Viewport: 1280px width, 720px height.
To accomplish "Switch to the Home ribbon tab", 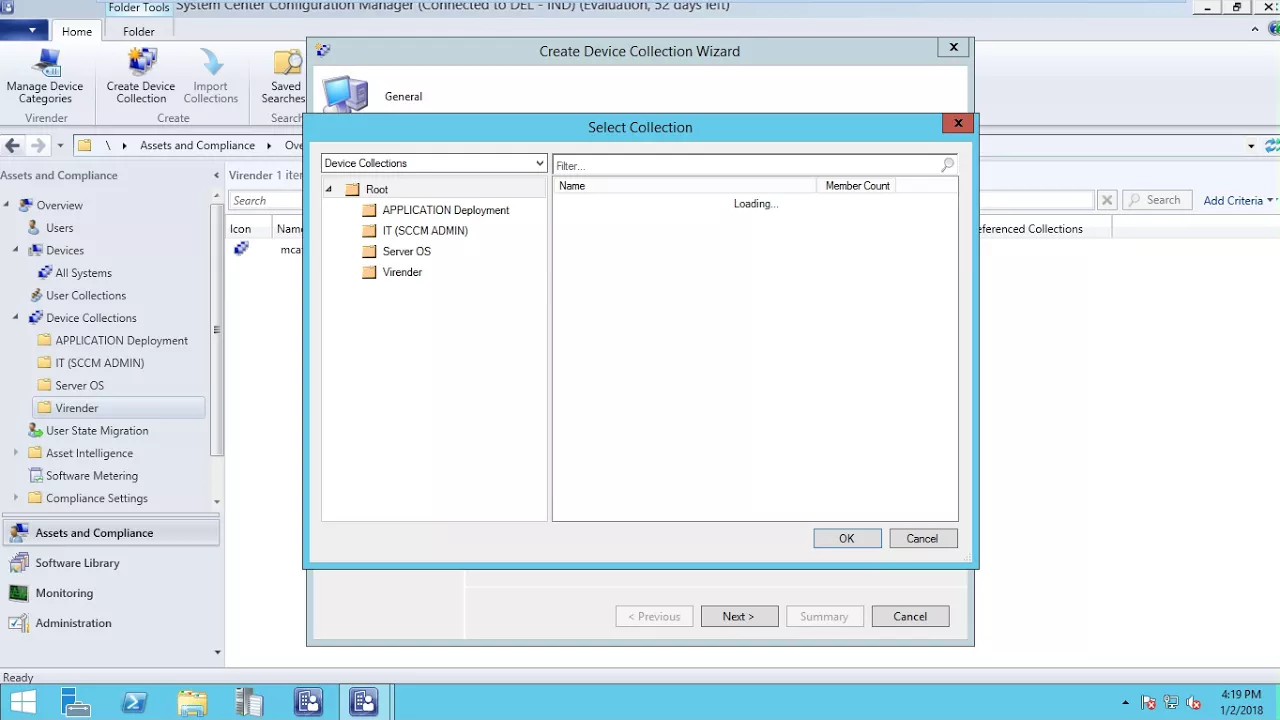I will pos(77,32).
